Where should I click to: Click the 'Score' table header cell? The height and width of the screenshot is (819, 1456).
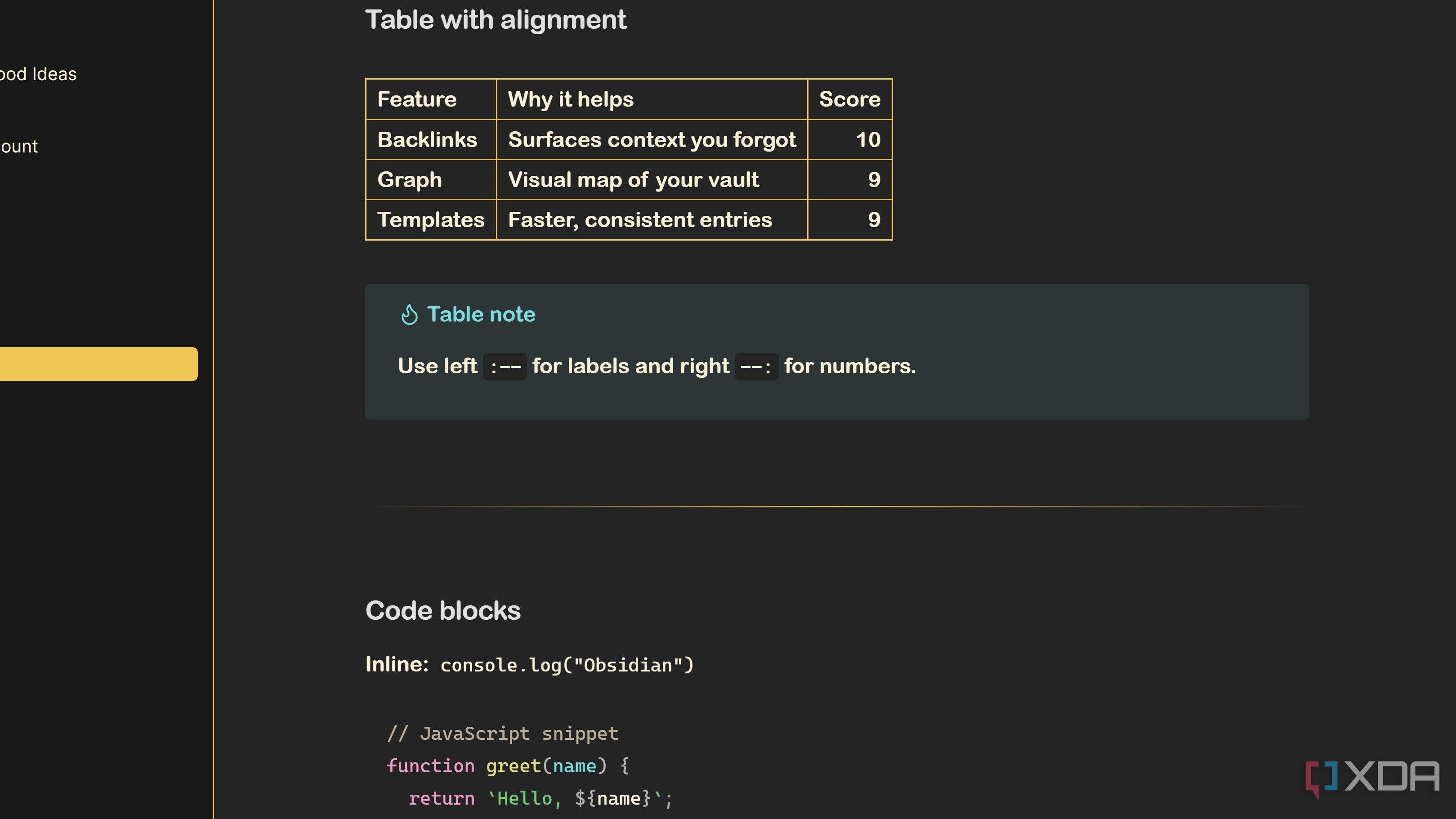coord(849,99)
